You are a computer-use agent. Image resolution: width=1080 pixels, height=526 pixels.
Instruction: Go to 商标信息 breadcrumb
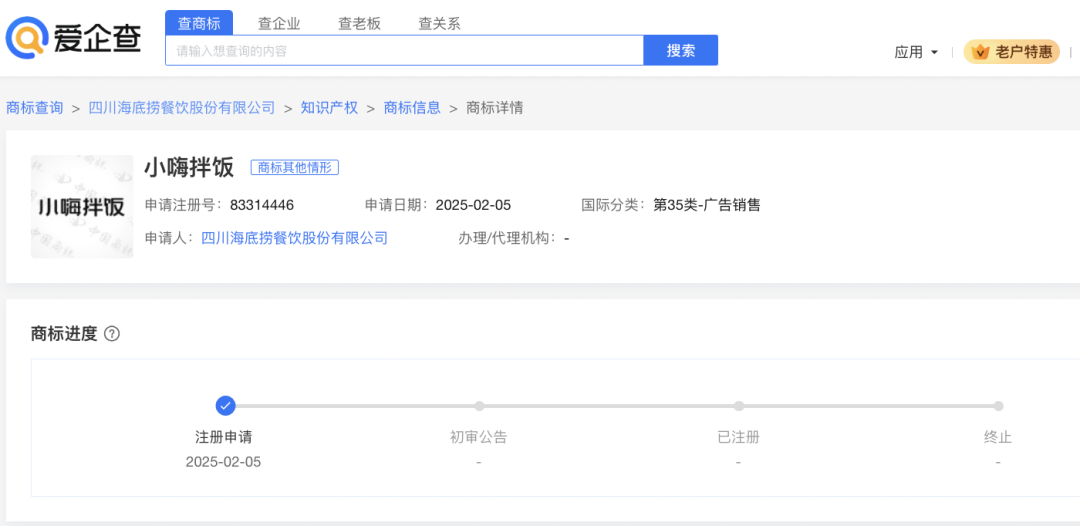pyautogui.click(x=412, y=108)
